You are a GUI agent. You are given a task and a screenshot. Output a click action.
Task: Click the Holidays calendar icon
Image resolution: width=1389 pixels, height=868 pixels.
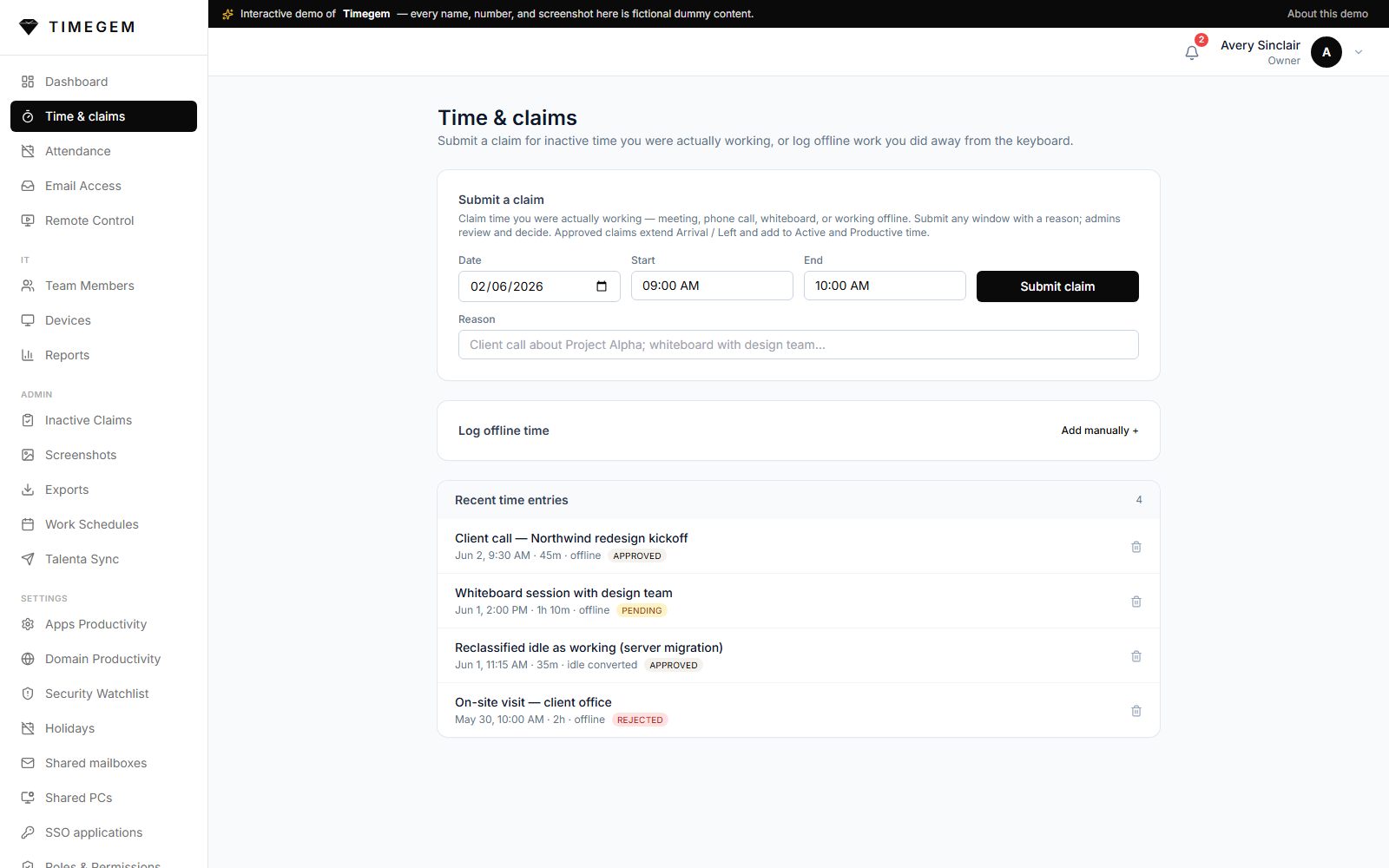[x=28, y=728]
